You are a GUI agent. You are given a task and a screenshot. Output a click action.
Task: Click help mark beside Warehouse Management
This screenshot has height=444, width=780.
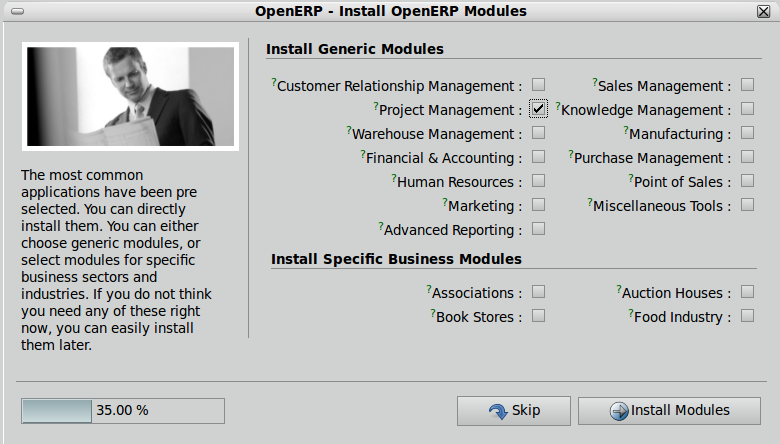[349, 130]
